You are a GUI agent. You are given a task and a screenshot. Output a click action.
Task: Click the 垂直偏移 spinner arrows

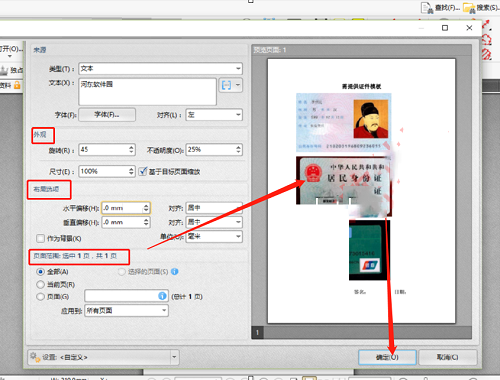146,222
